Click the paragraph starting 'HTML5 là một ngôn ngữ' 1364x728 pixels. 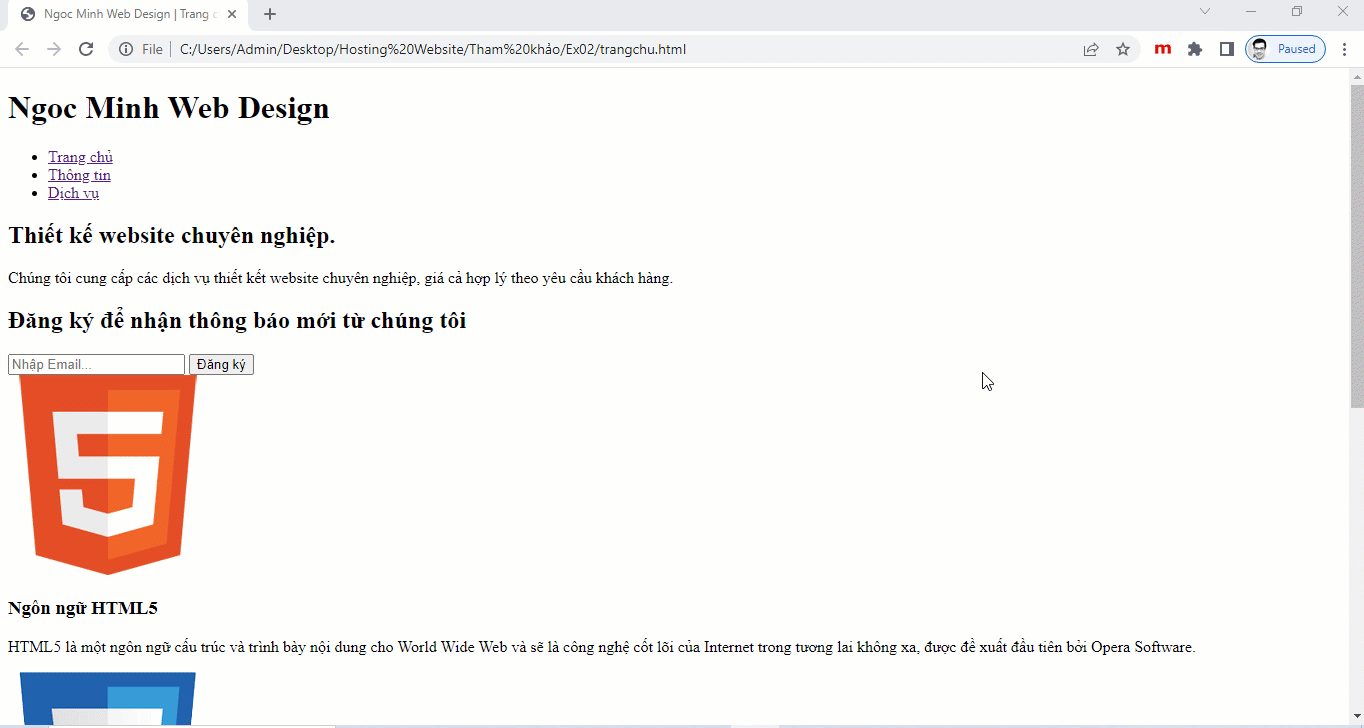coord(602,647)
